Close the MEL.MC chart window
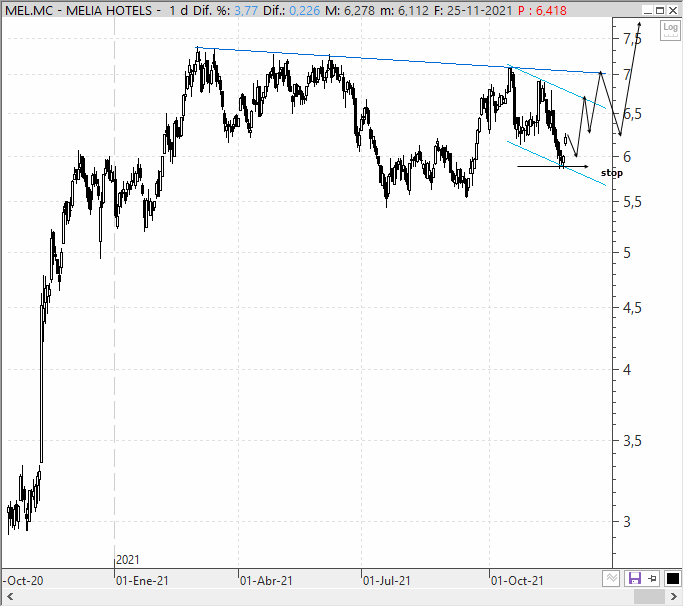The image size is (684, 607). coord(673,10)
